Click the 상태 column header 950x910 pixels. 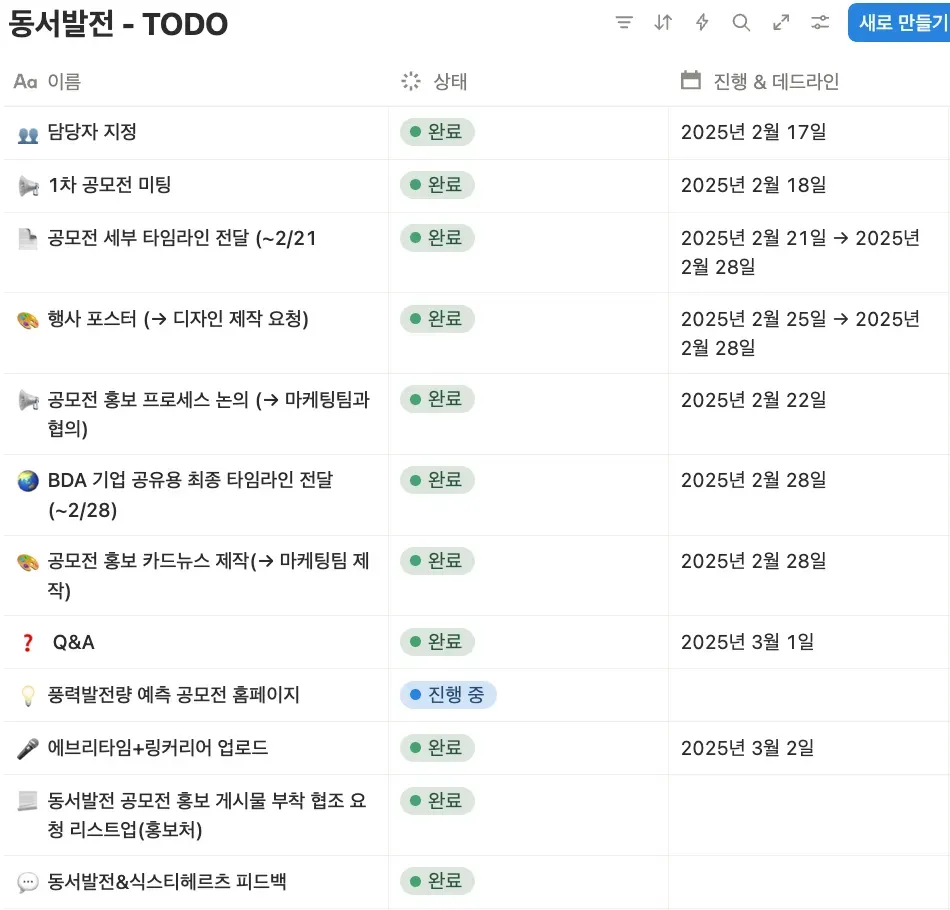tap(450, 82)
